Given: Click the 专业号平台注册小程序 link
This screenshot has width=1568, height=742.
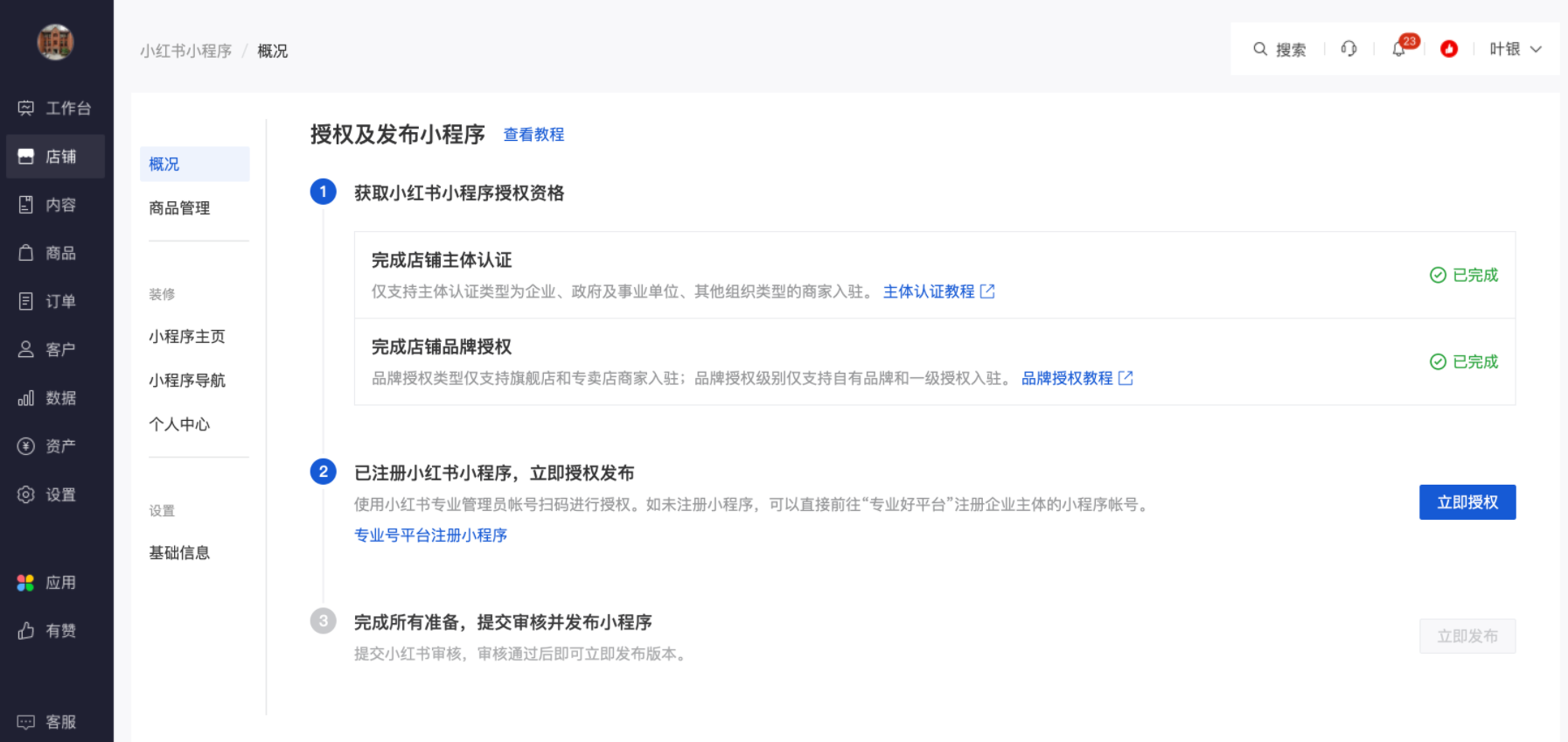Looking at the screenshot, I should click(430, 535).
